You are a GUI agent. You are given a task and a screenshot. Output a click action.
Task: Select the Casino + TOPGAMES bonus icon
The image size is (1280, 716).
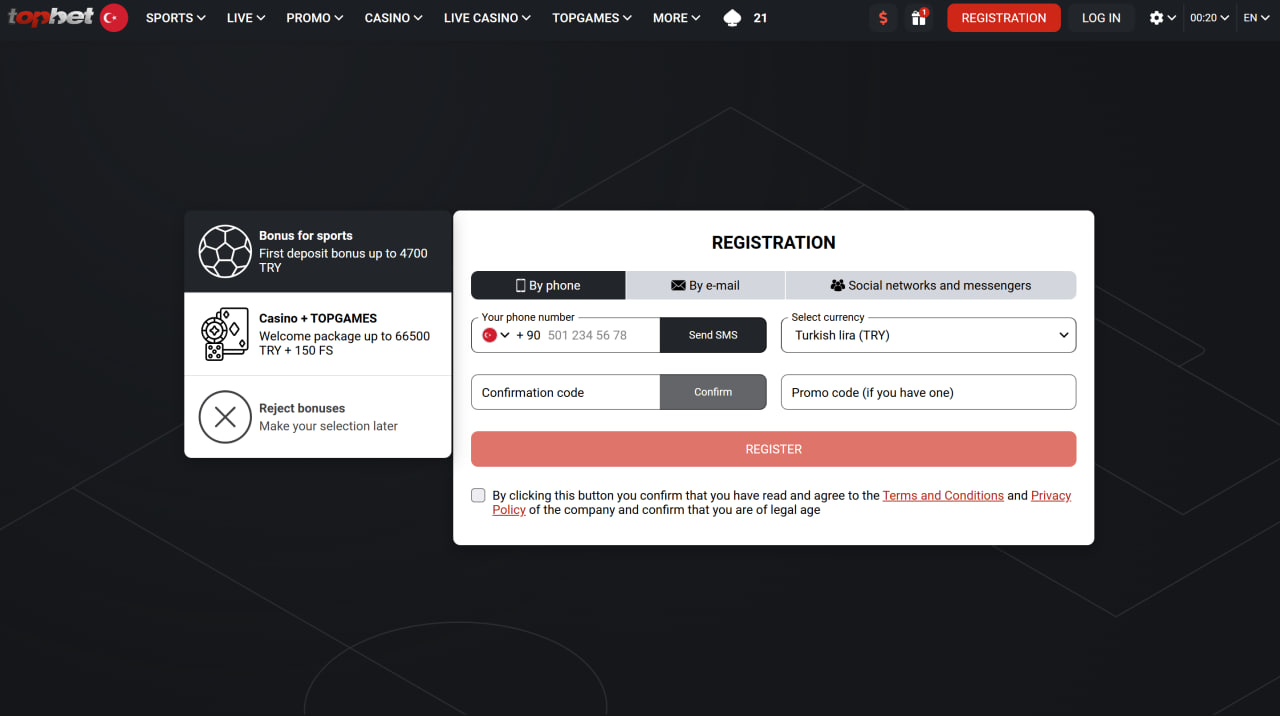225,334
